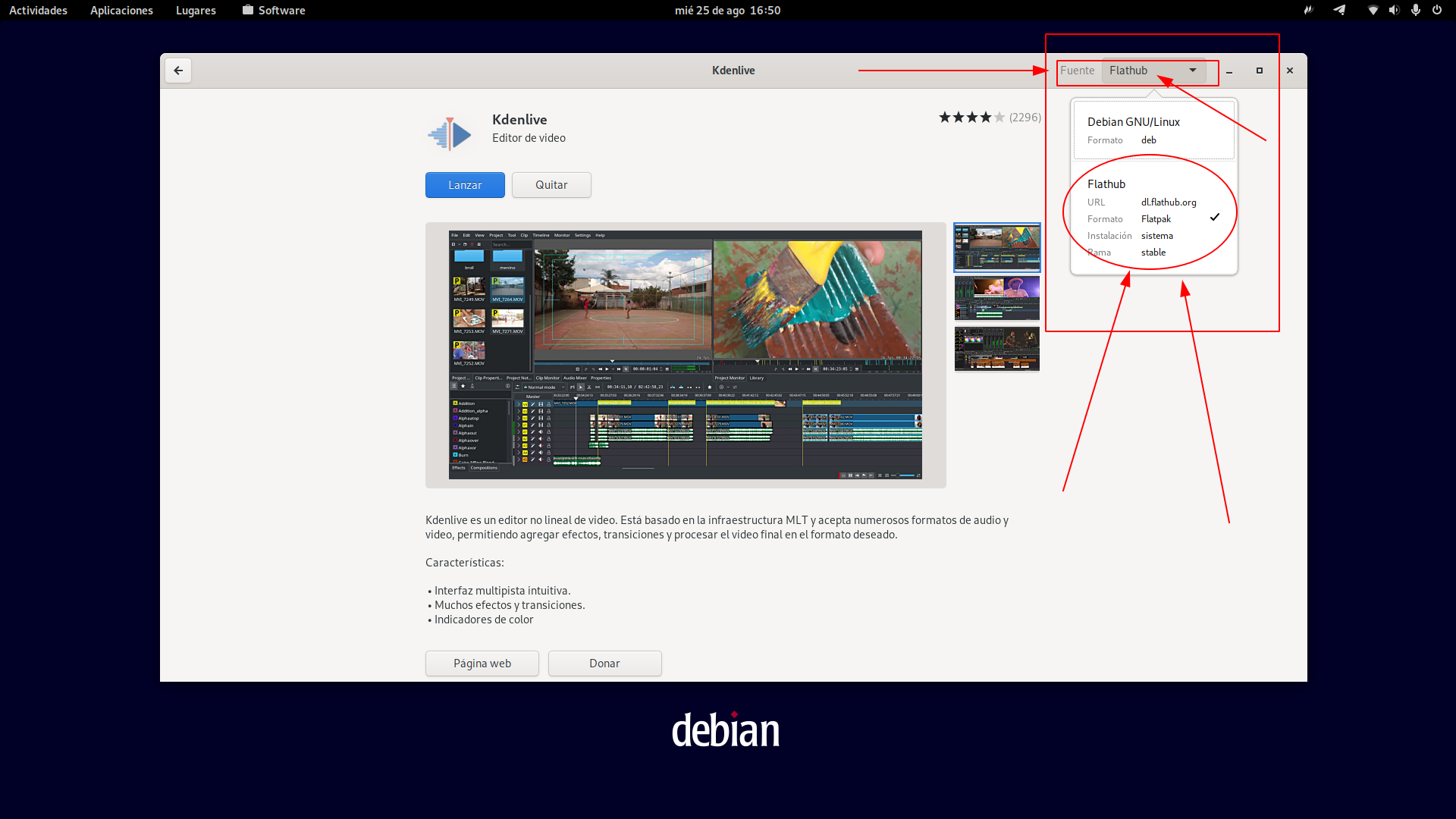Click the Software app menu in top bar
This screenshot has height=819, width=1456.
[x=274, y=10]
